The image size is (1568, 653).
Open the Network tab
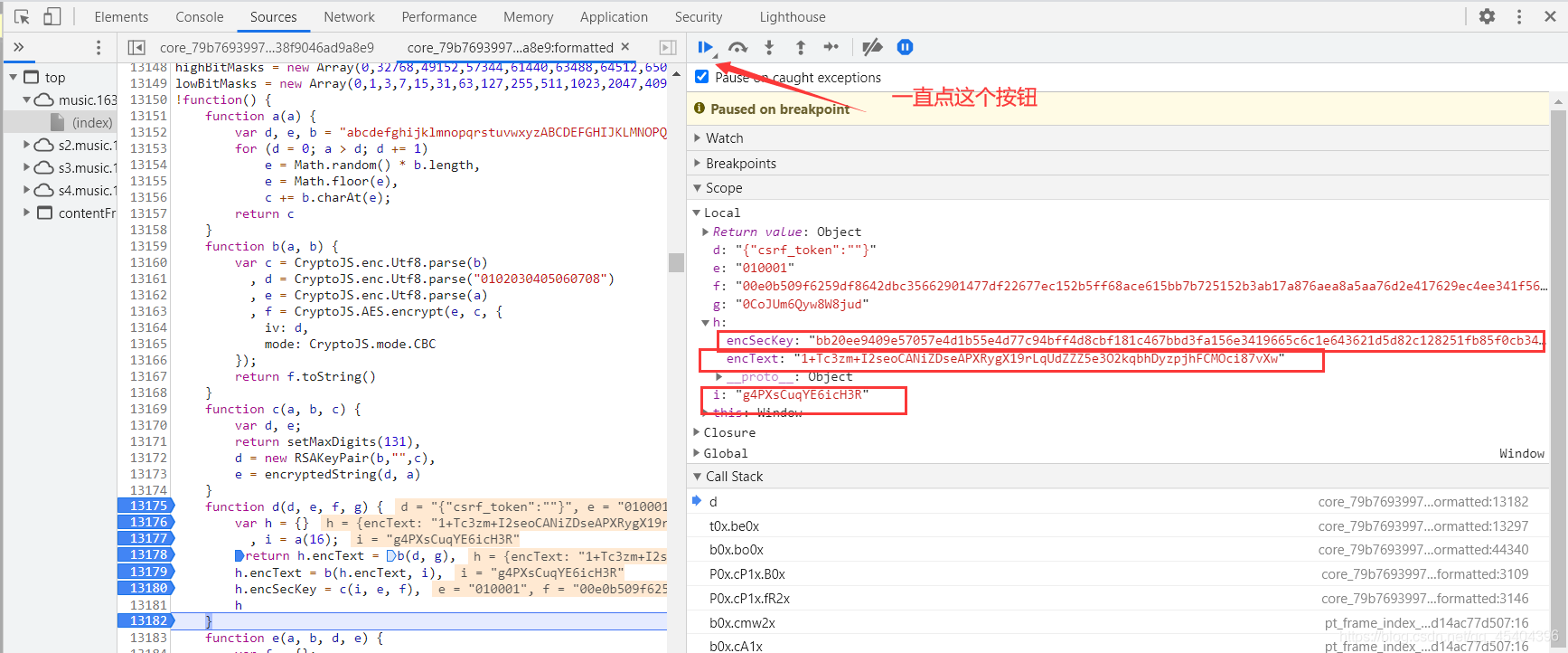(350, 16)
